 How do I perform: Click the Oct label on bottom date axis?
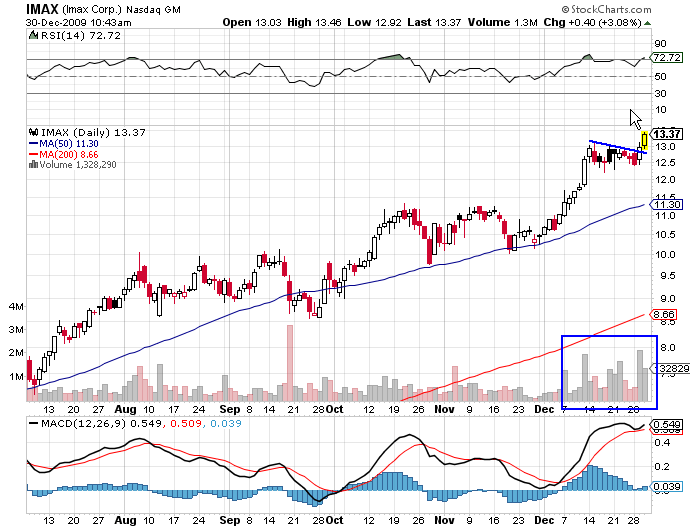point(335,510)
